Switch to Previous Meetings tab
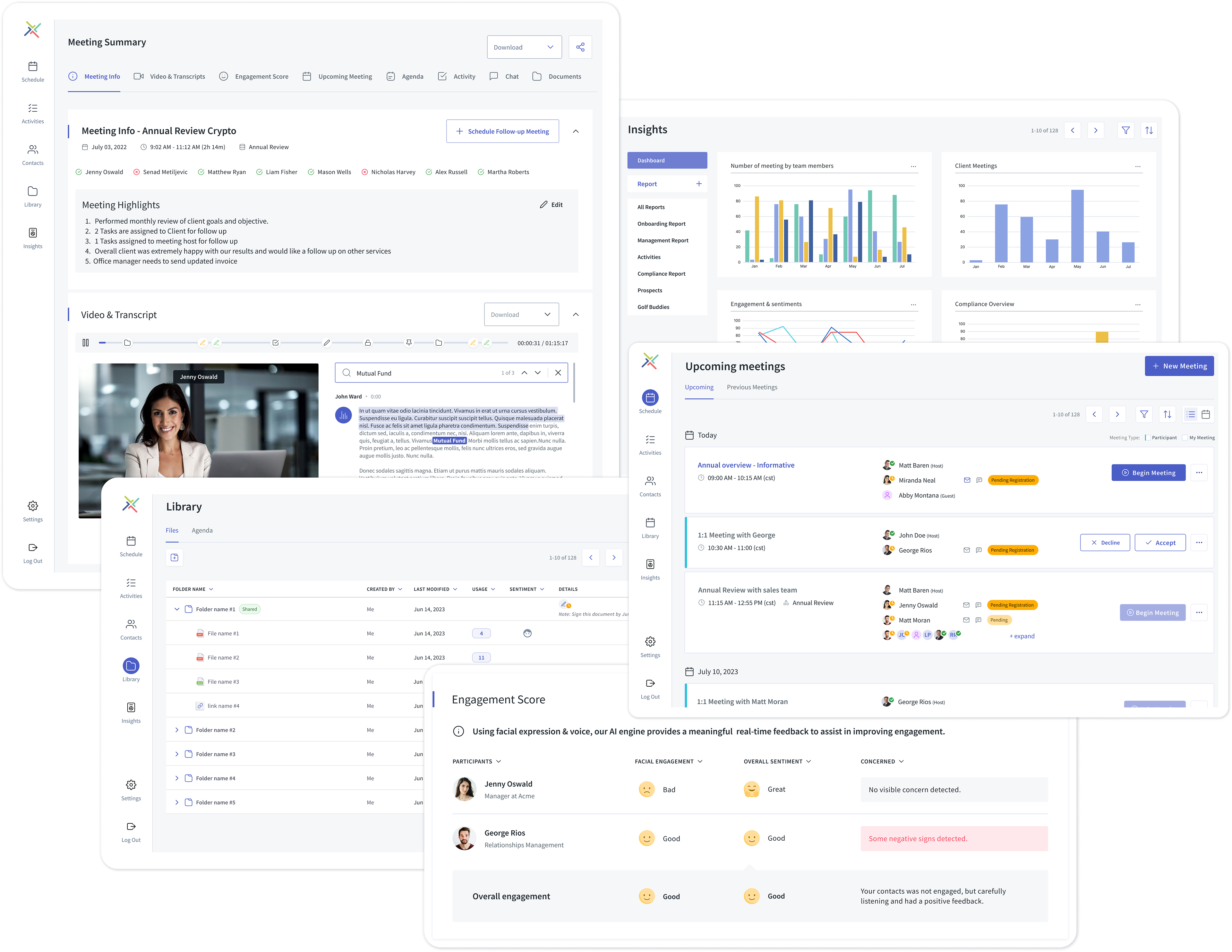Viewport: 1232px width, 952px height. (x=752, y=387)
